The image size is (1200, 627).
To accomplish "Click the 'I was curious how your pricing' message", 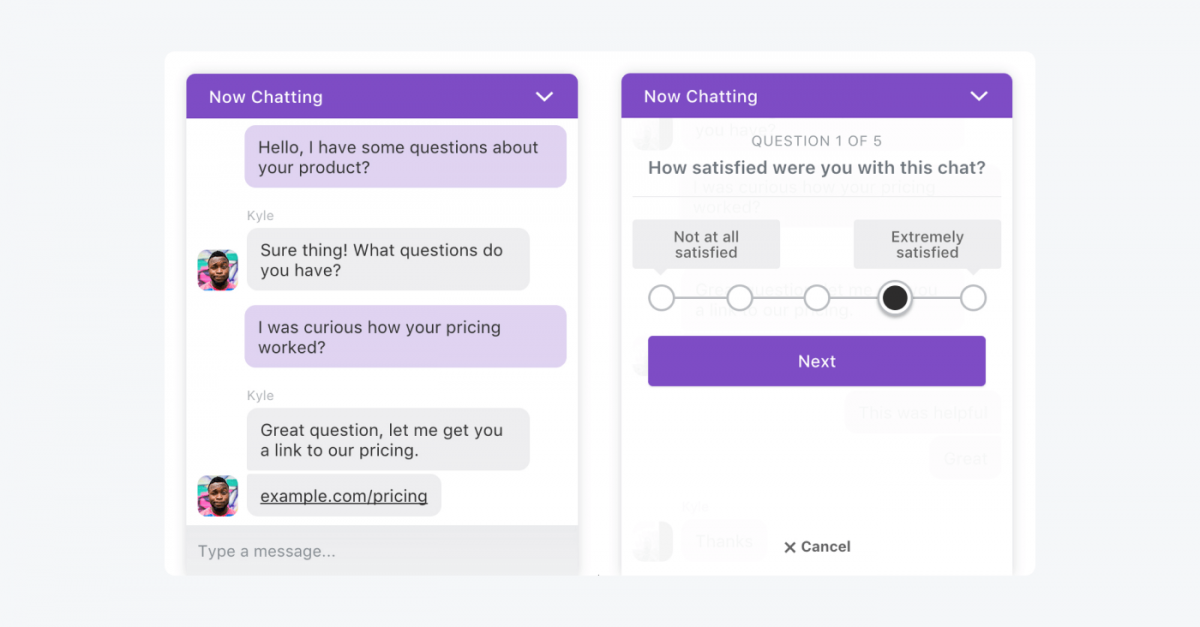I will pos(406,337).
